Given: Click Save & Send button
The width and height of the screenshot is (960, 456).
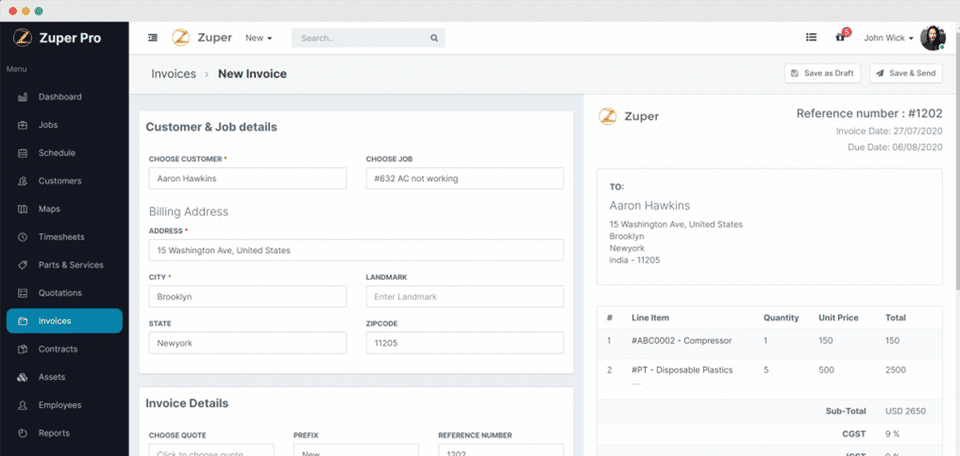Looking at the screenshot, I should coord(906,73).
